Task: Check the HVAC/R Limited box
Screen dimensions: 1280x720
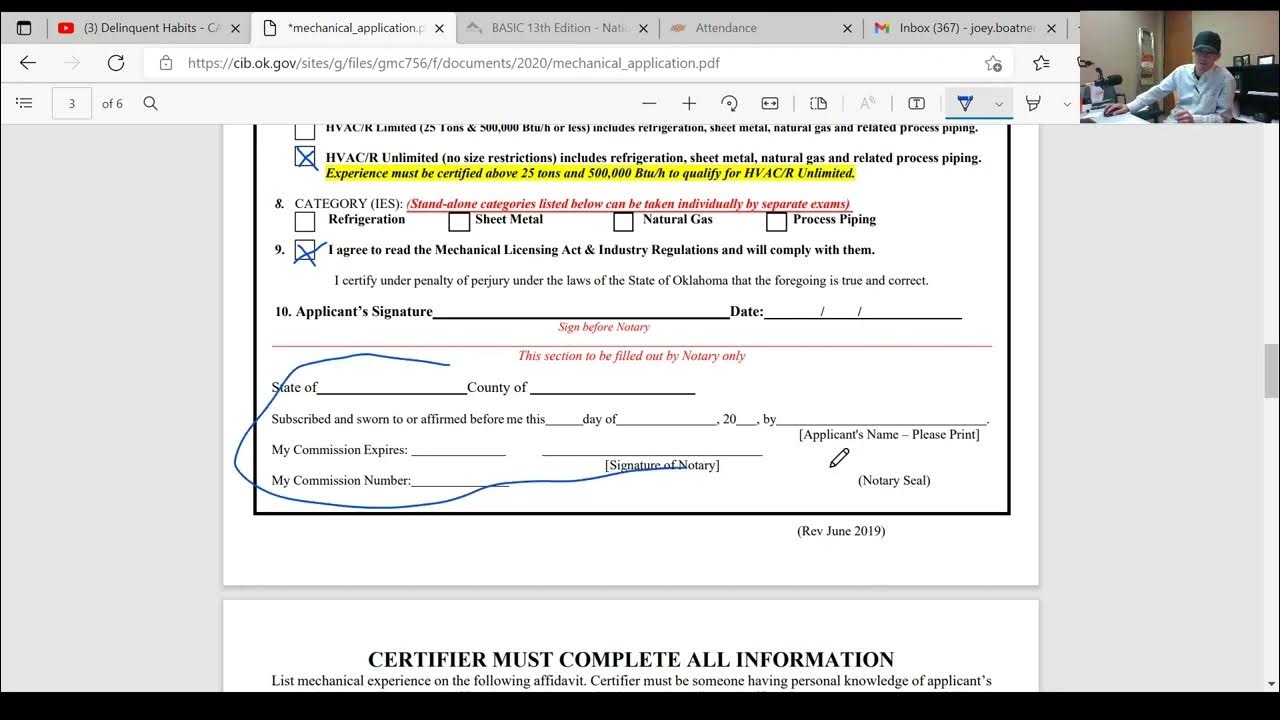Action: coord(305,130)
